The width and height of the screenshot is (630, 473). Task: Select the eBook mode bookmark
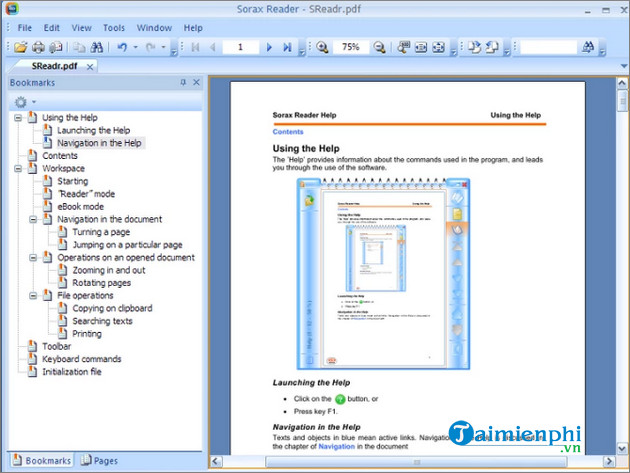click(x=81, y=207)
